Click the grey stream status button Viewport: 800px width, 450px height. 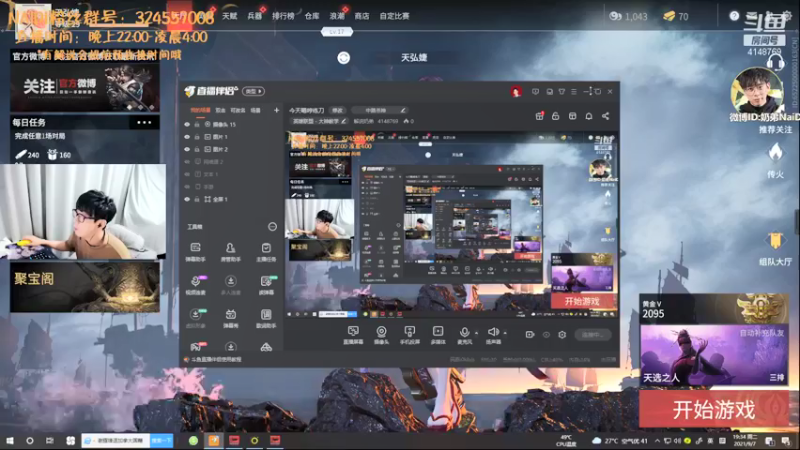click(x=592, y=335)
